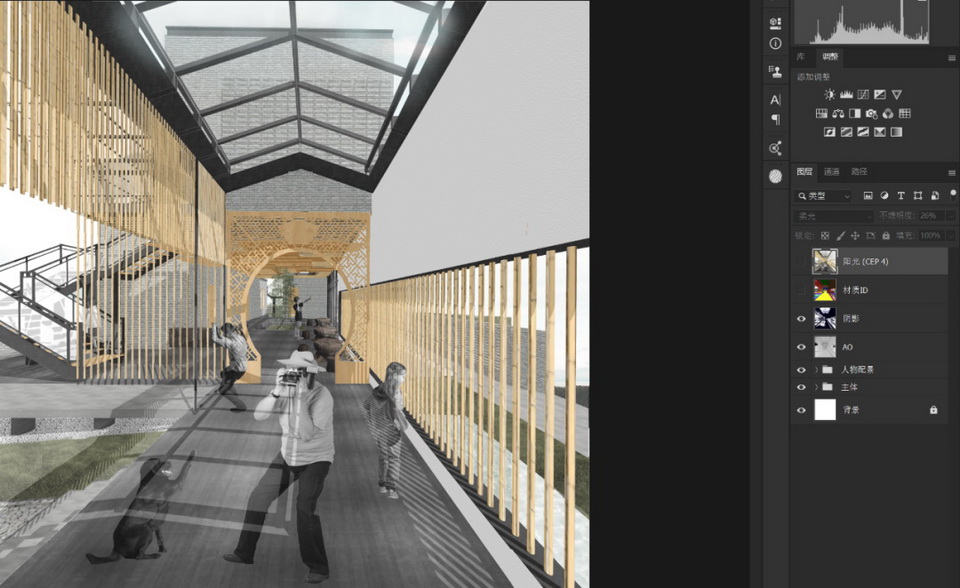The width and height of the screenshot is (960, 588).
Task: Toggle visibility of the AO layer
Action: (801, 347)
